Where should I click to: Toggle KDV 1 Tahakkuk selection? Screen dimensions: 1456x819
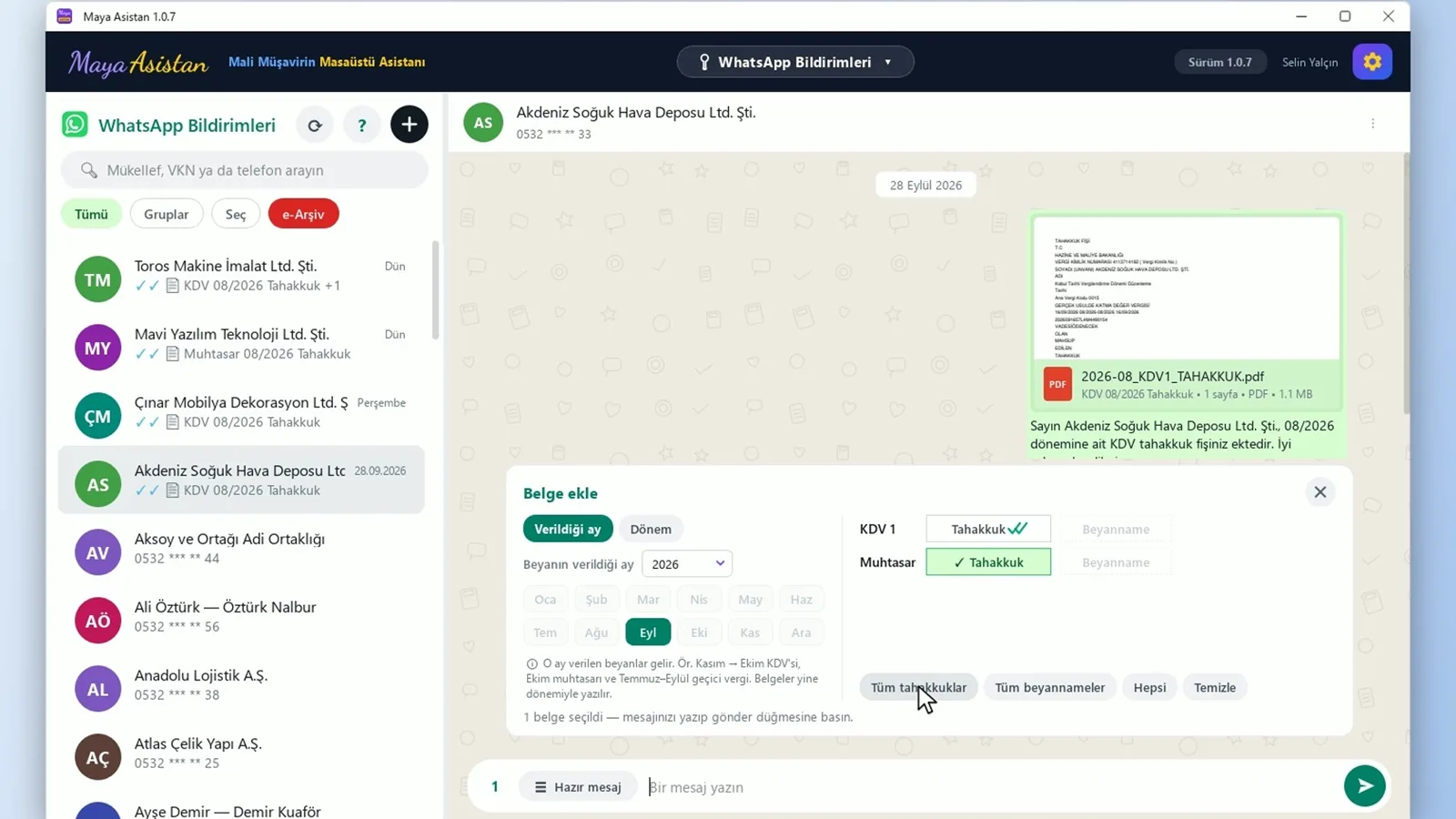(988, 529)
